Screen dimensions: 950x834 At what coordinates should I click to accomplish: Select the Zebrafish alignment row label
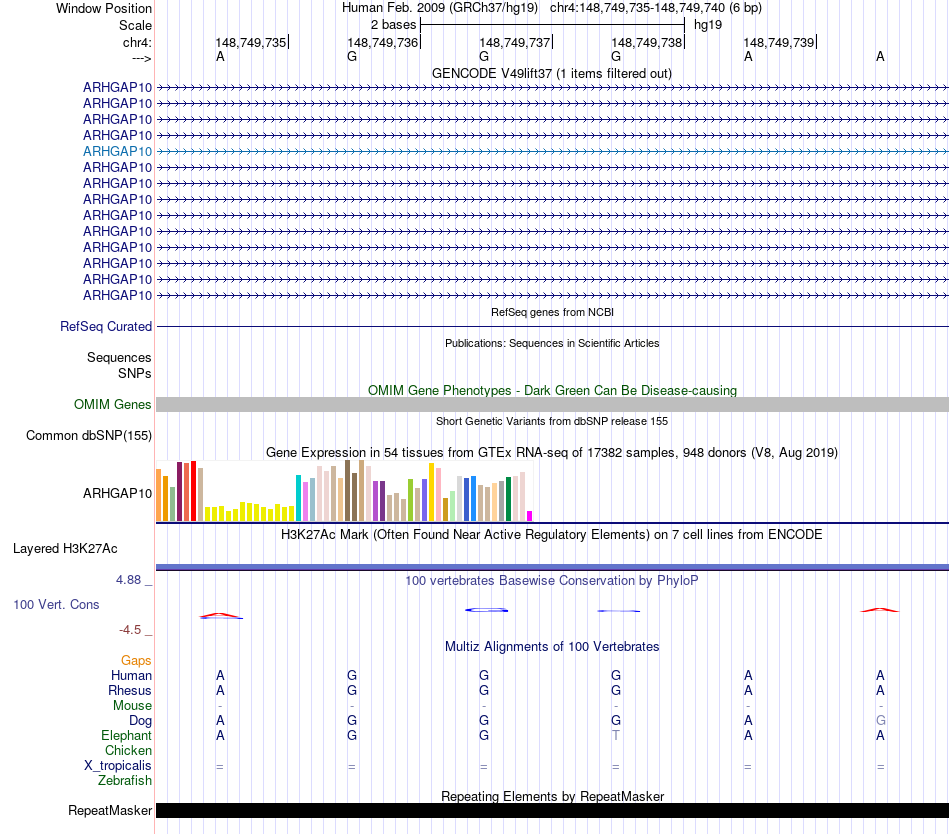coord(125,781)
